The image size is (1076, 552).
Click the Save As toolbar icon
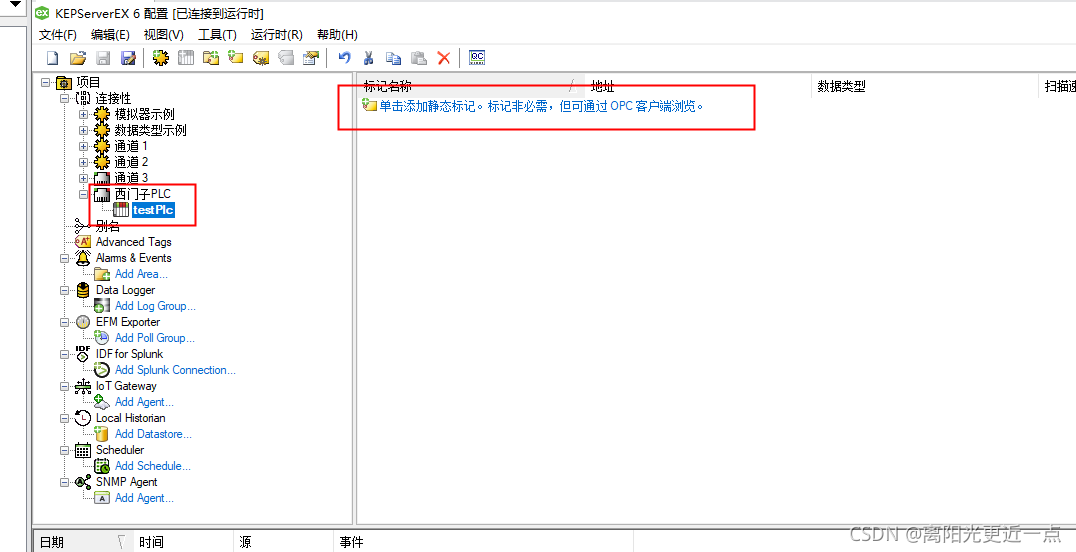coord(128,58)
